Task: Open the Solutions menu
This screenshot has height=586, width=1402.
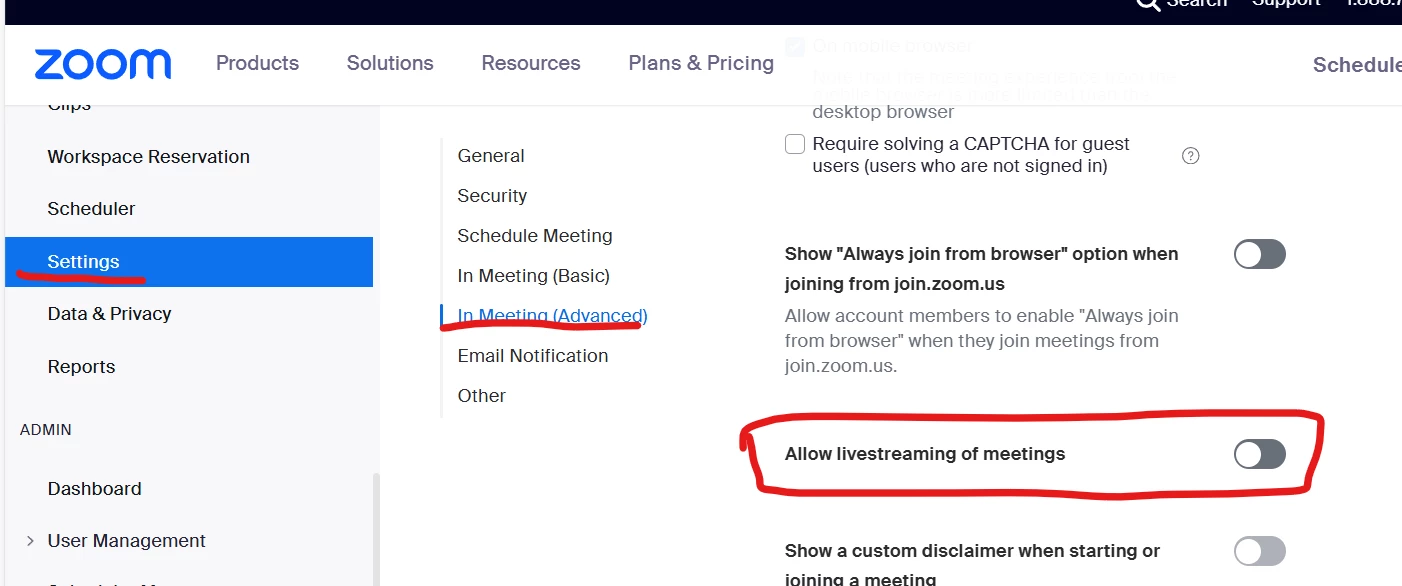Action: [390, 63]
